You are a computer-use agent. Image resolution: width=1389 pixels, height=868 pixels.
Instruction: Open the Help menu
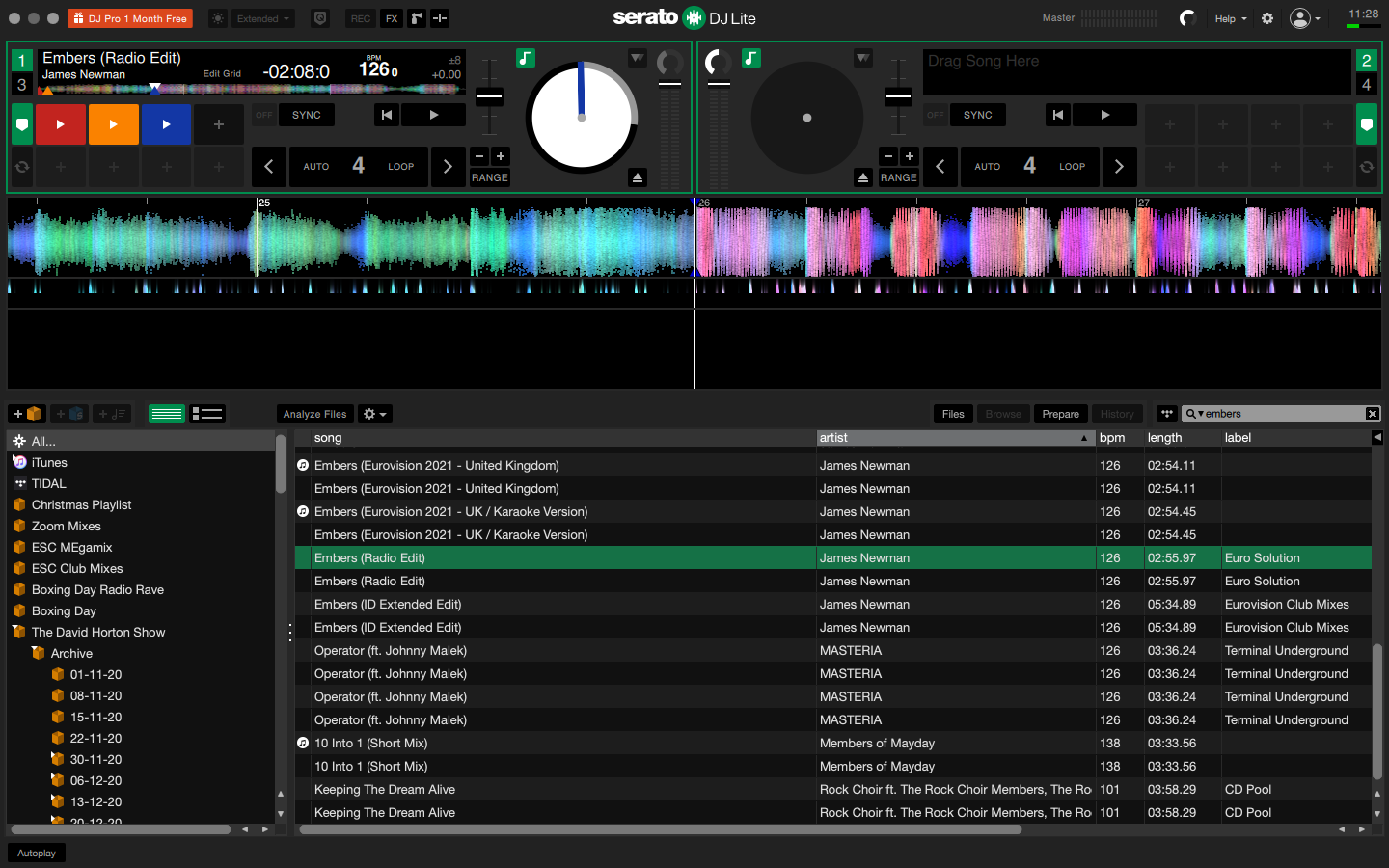pyautogui.click(x=1229, y=18)
